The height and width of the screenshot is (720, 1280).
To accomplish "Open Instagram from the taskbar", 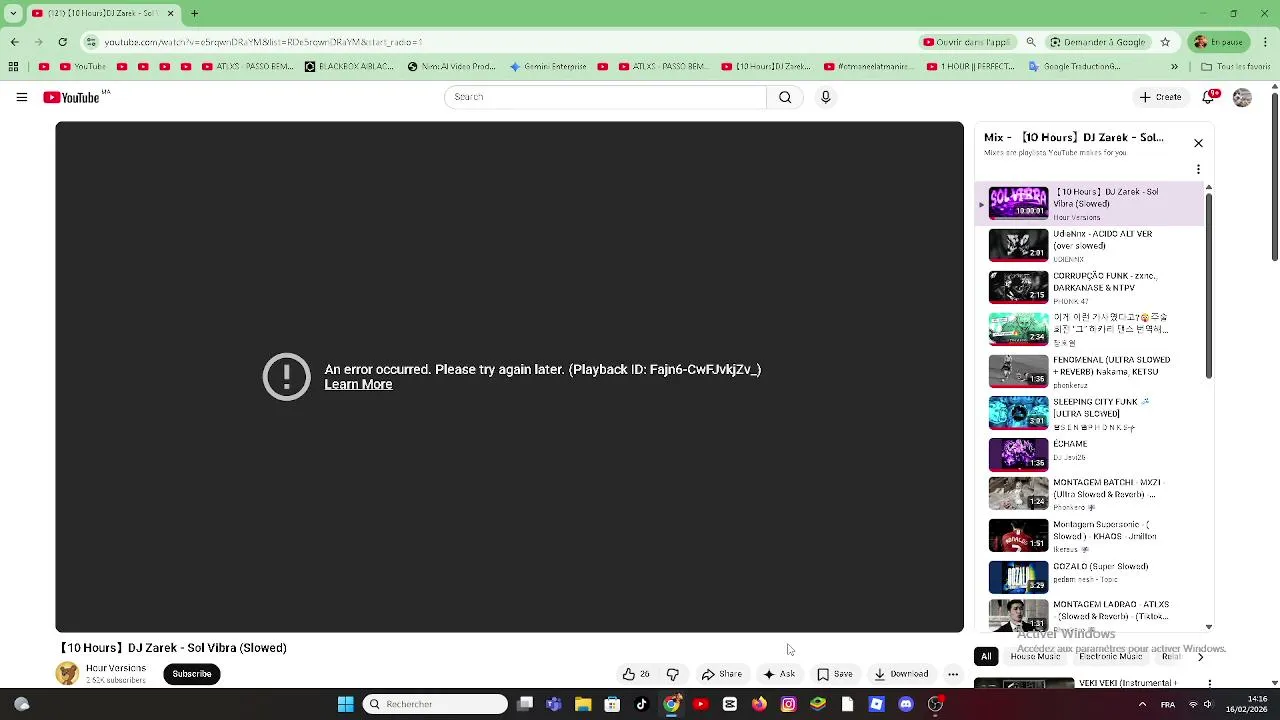I will [x=788, y=704].
